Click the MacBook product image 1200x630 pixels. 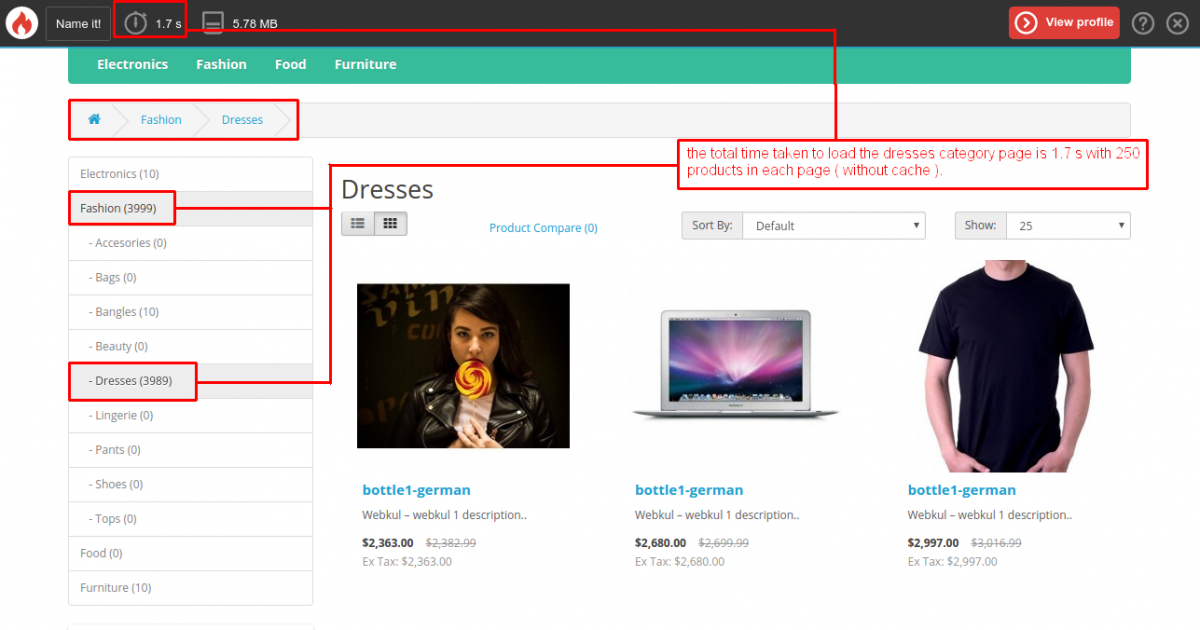(x=735, y=366)
